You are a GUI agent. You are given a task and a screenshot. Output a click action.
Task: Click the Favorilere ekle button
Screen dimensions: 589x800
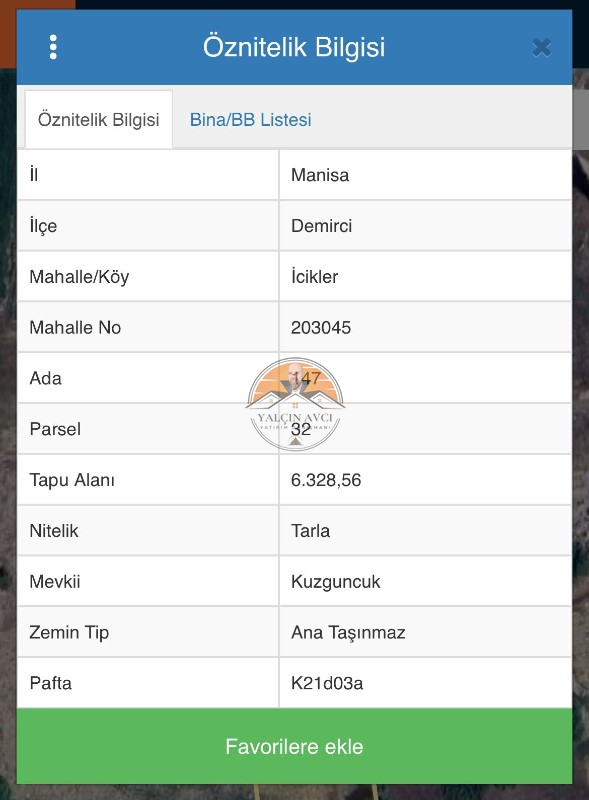click(294, 746)
